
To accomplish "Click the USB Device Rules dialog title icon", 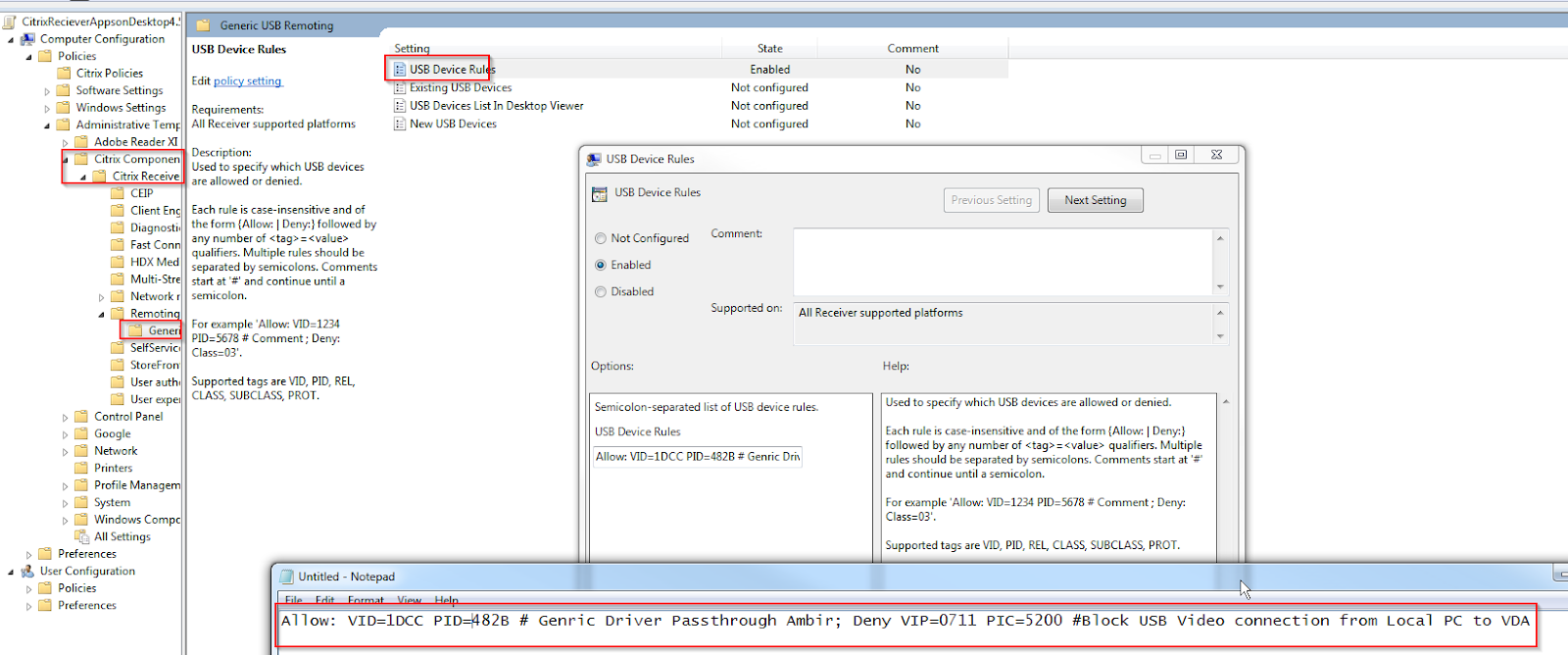I will coord(594,159).
